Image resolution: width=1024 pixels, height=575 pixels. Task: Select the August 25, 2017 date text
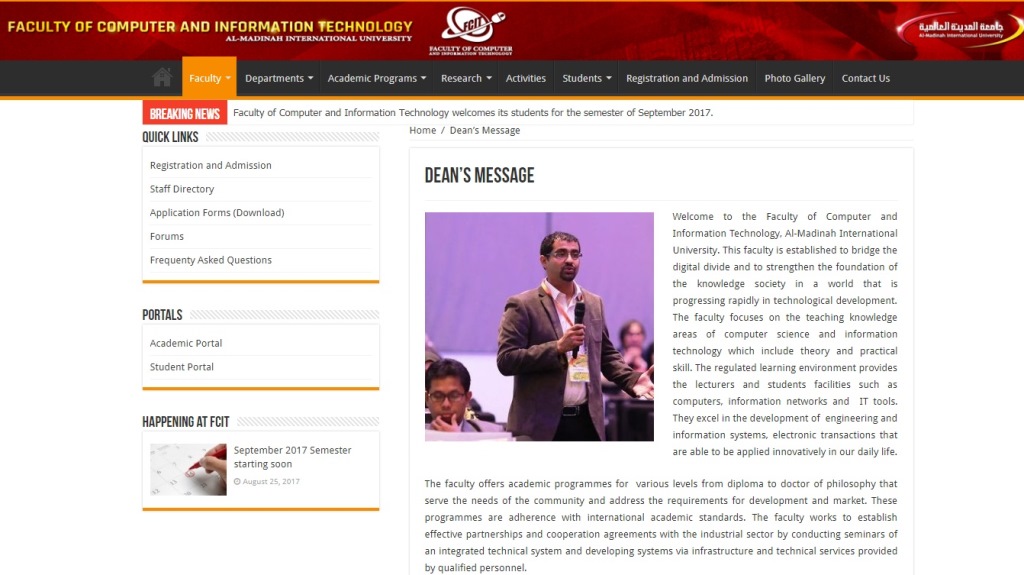[271, 482]
